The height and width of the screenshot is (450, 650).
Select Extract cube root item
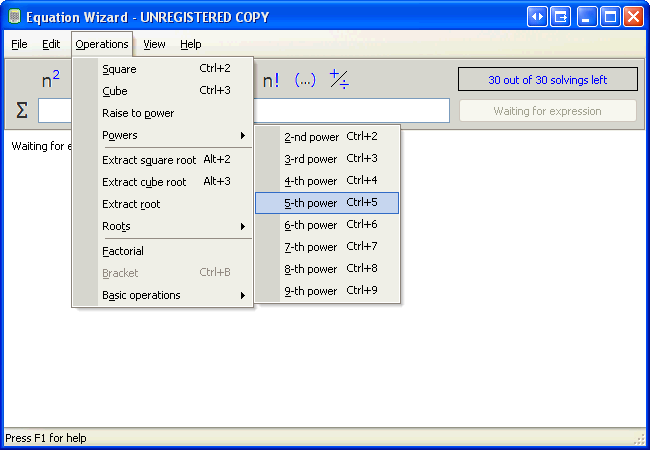click(162, 181)
